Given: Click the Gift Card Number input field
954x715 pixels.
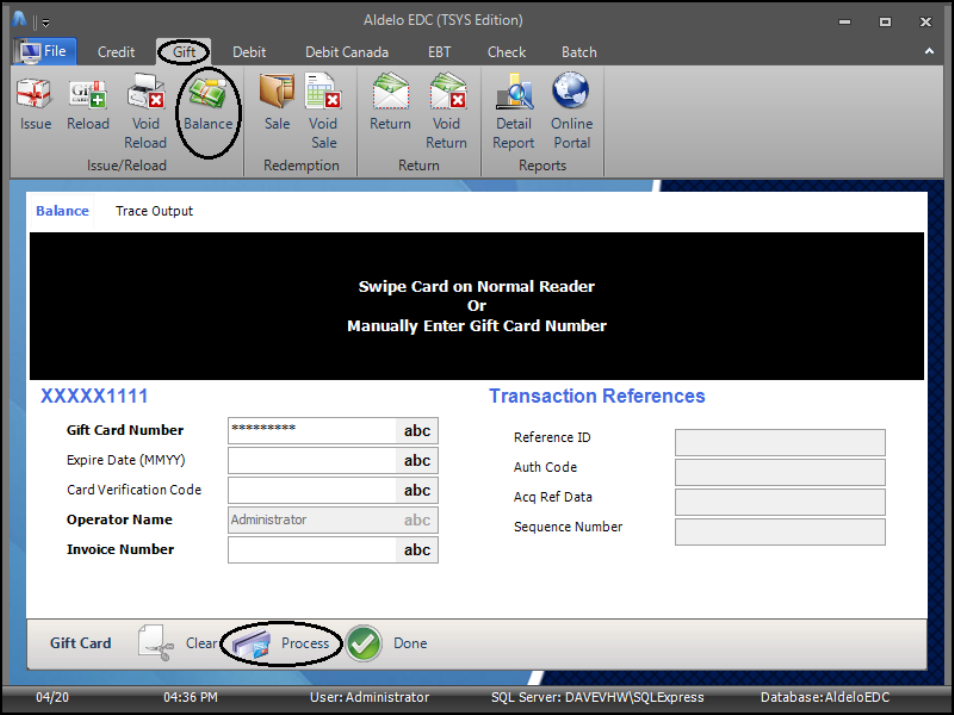Looking at the screenshot, I should click(x=312, y=430).
